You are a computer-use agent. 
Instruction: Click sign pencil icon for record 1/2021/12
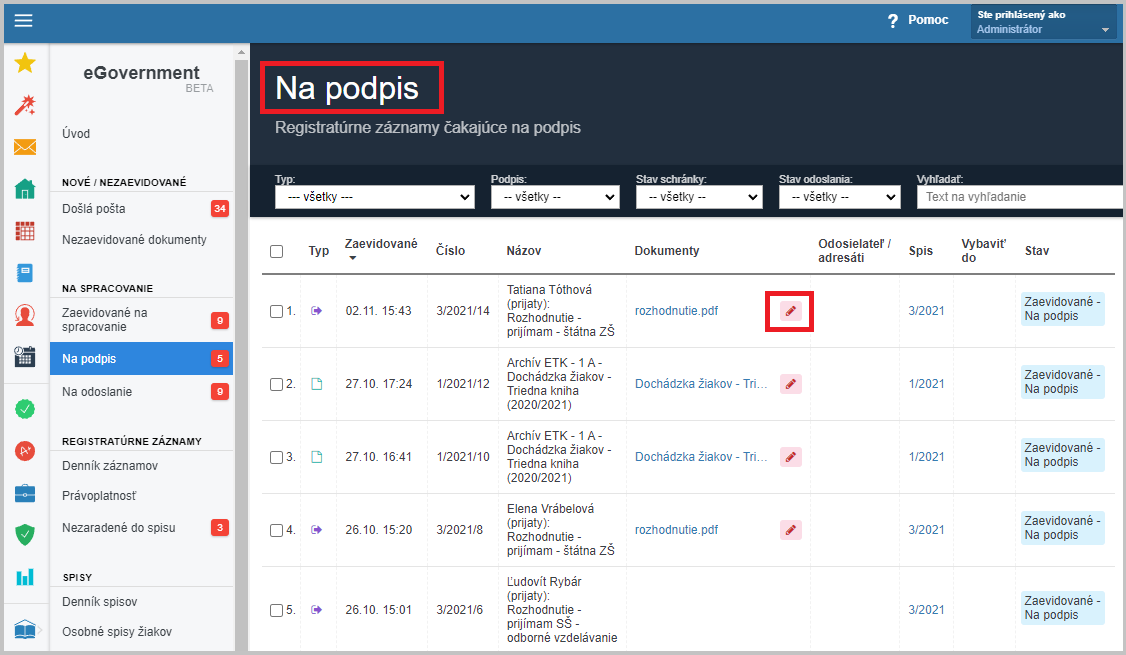click(791, 384)
